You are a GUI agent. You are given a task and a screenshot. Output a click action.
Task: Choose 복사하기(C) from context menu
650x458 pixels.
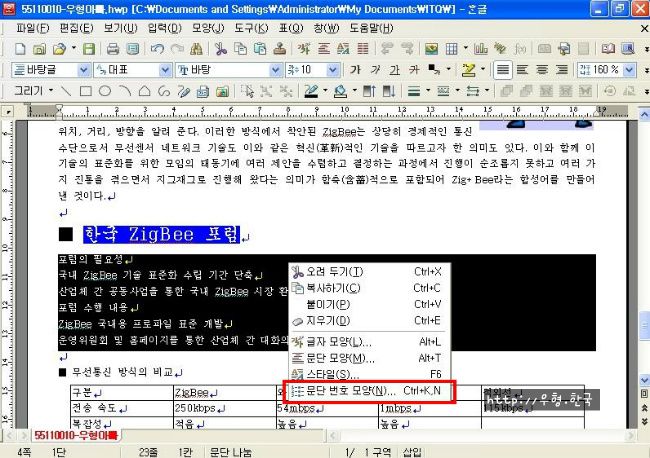point(367,288)
